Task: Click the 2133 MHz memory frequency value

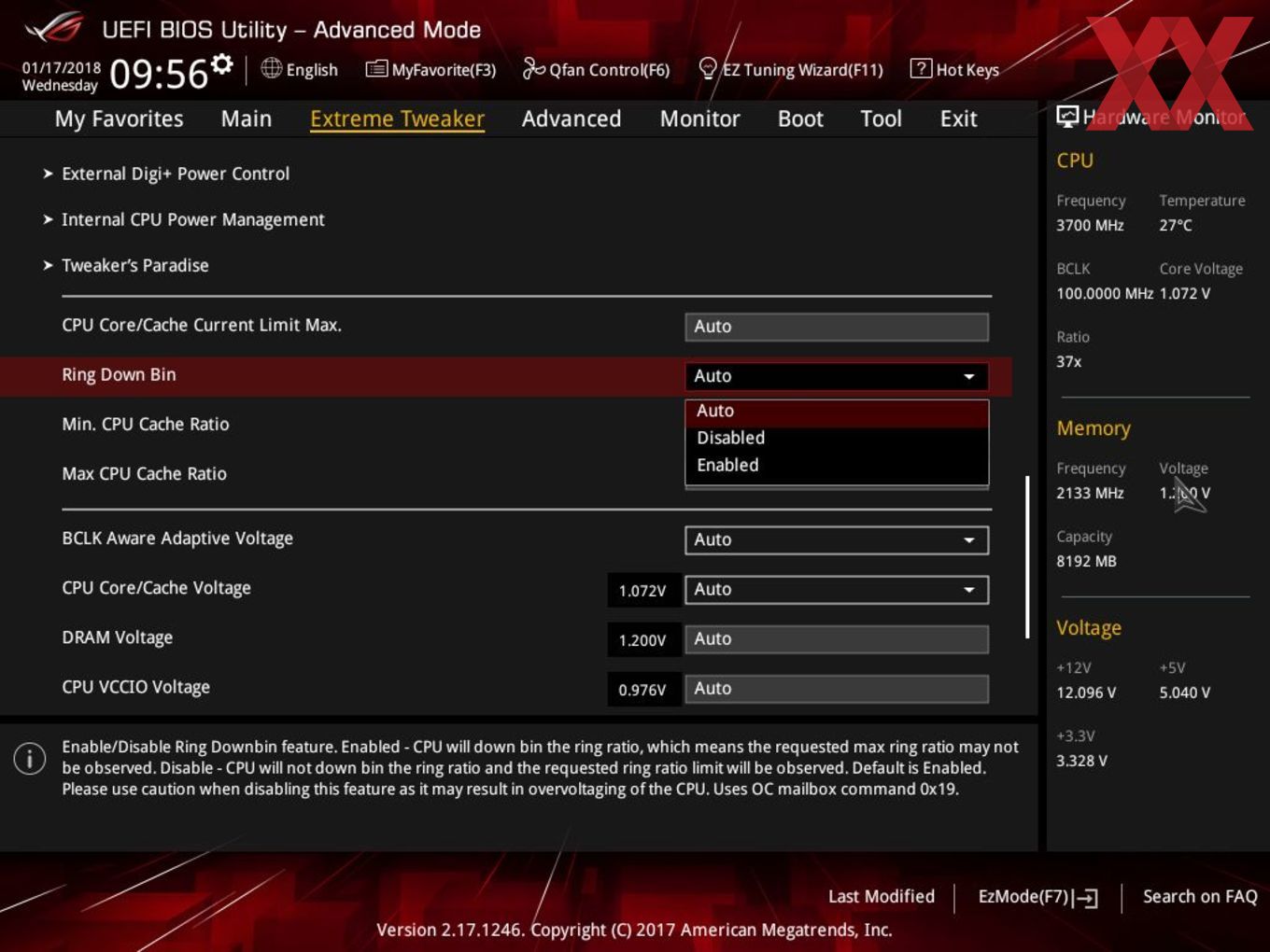Action: 1090,493
